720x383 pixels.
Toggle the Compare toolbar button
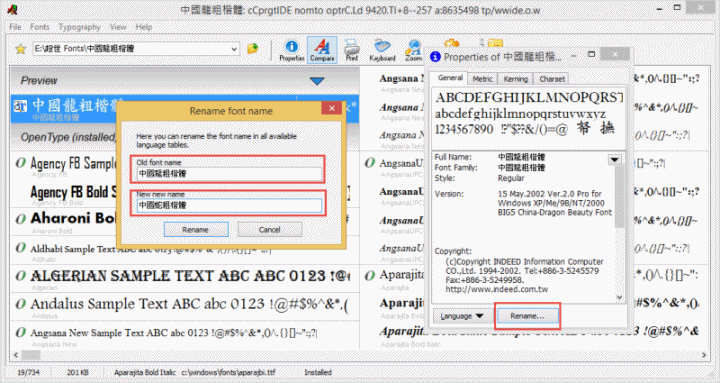[x=322, y=50]
